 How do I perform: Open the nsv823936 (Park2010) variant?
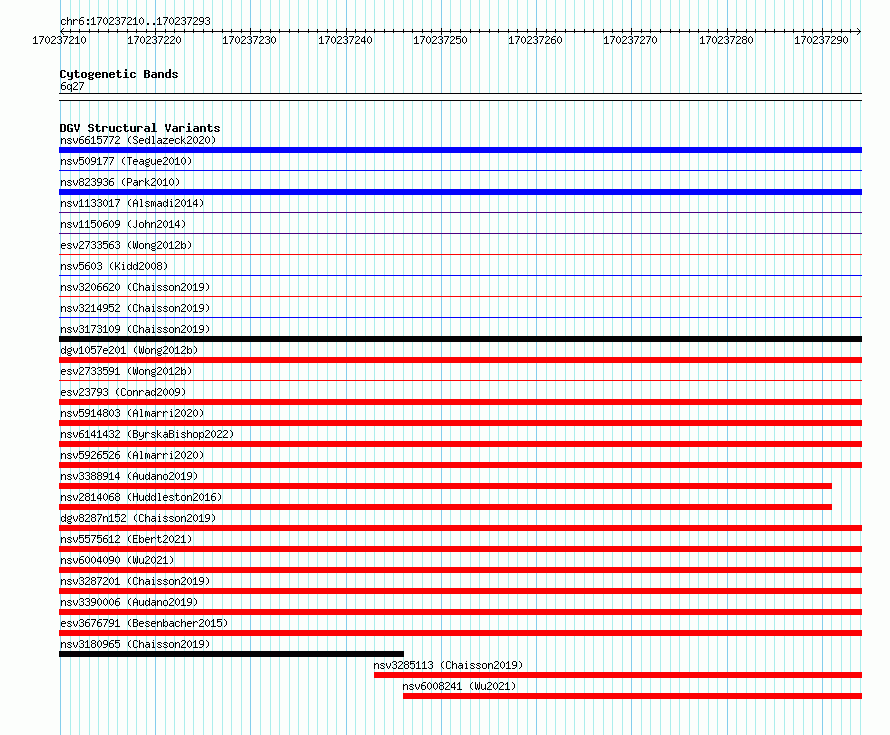(120, 182)
